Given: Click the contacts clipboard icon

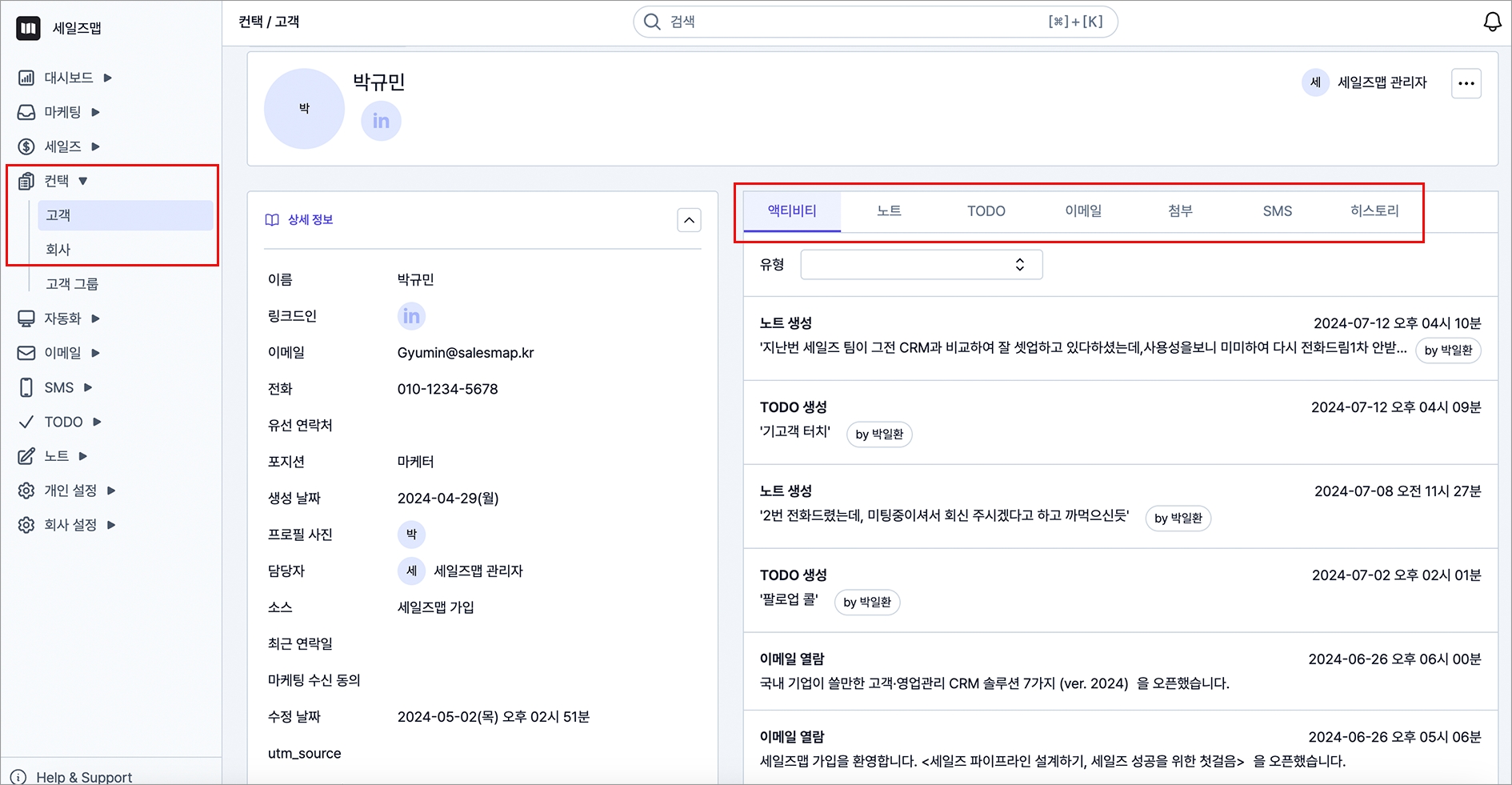Looking at the screenshot, I should [x=26, y=181].
